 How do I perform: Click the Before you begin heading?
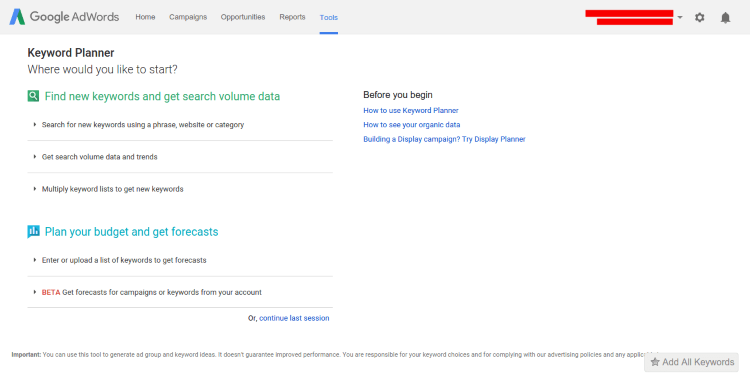[398, 95]
